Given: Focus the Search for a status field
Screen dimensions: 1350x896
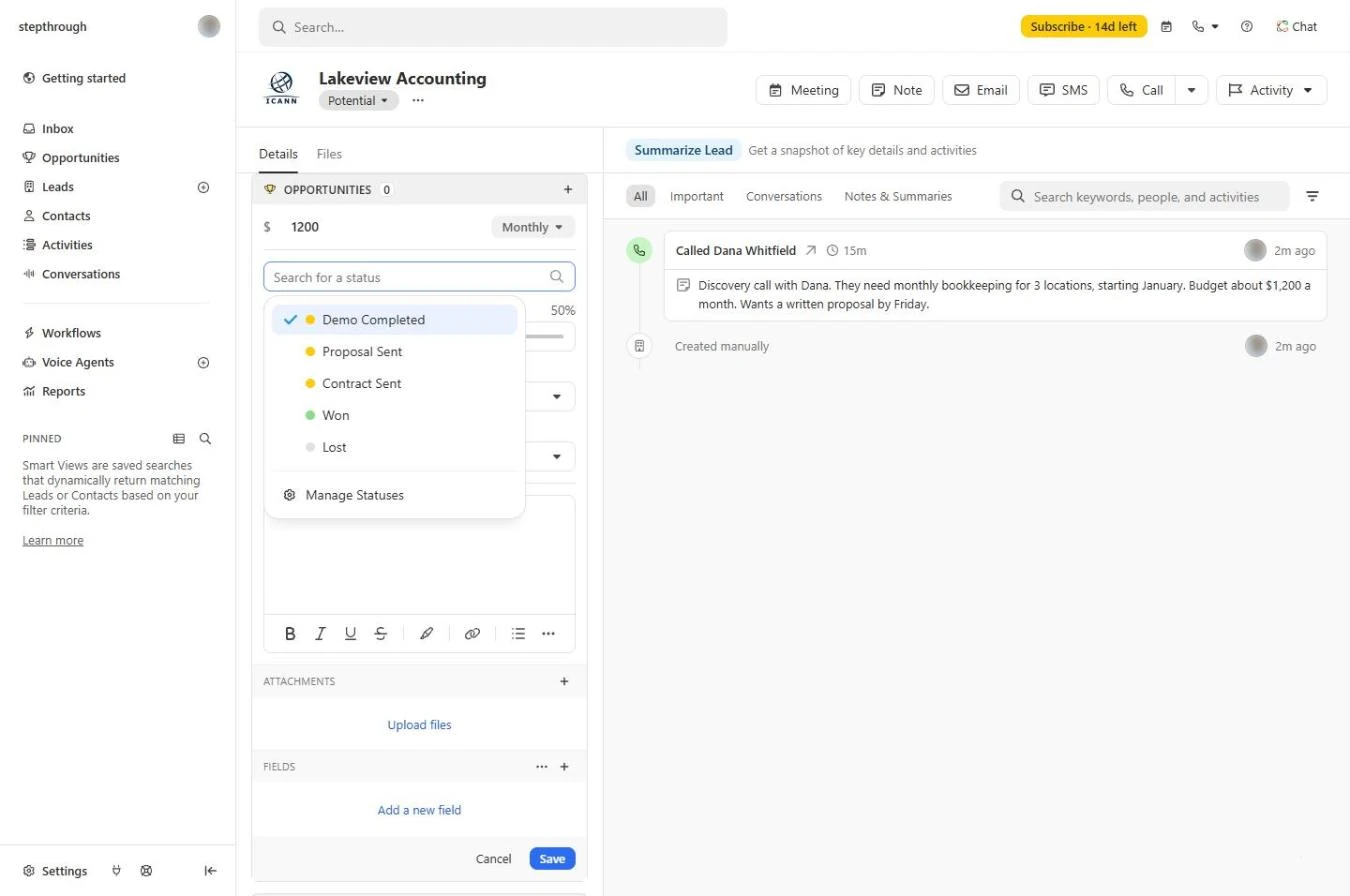Looking at the screenshot, I should [x=419, y=277].
